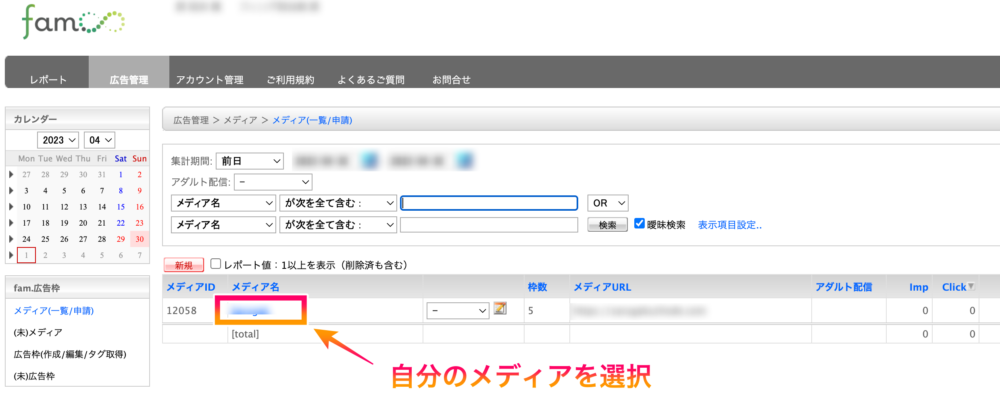Focus the second search text field
Image resolution: width=1000 pixels, height=398 pixels.
pyautogui.click(x=489, y=225)
